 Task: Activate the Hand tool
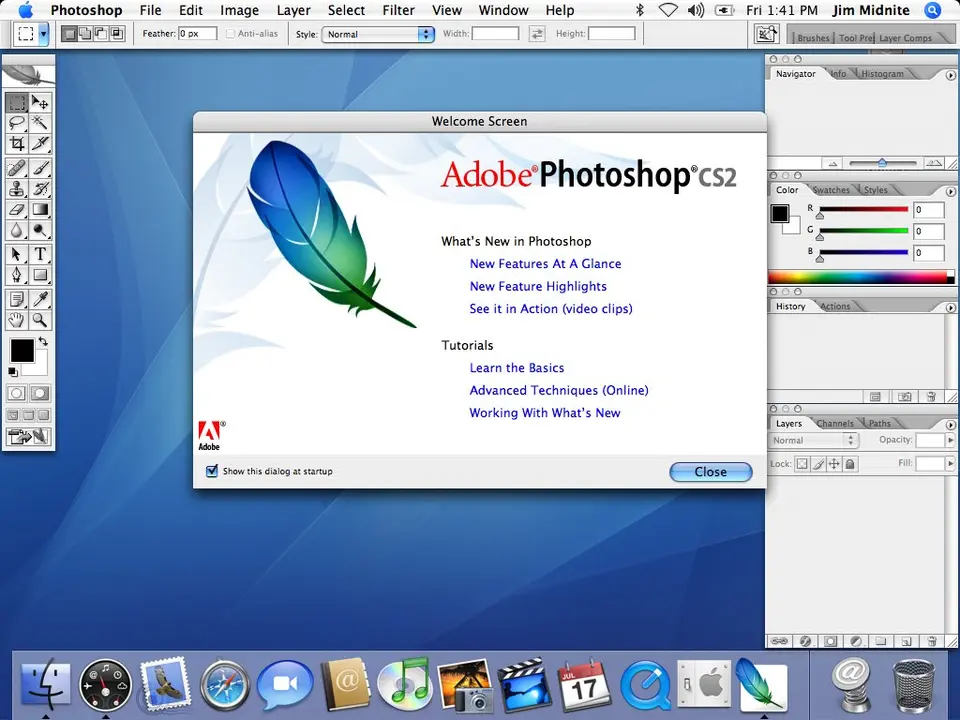[17, 320]
